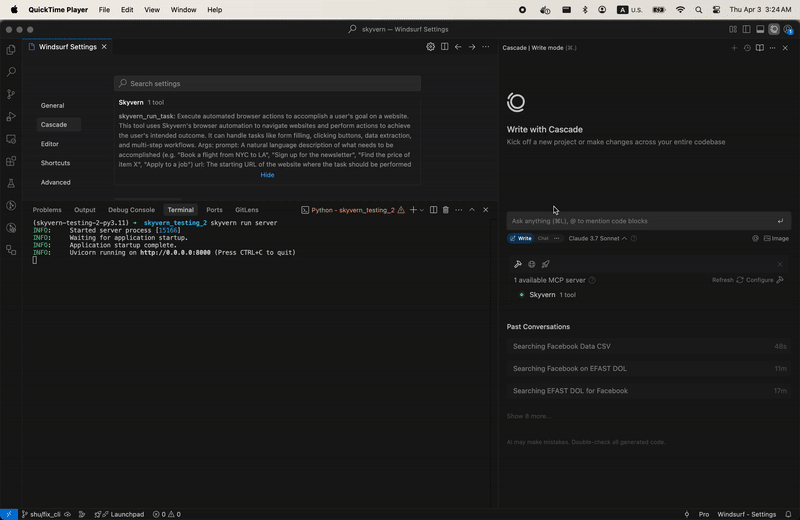Switch Cascade to Write mode

click(x=521, y=239)
